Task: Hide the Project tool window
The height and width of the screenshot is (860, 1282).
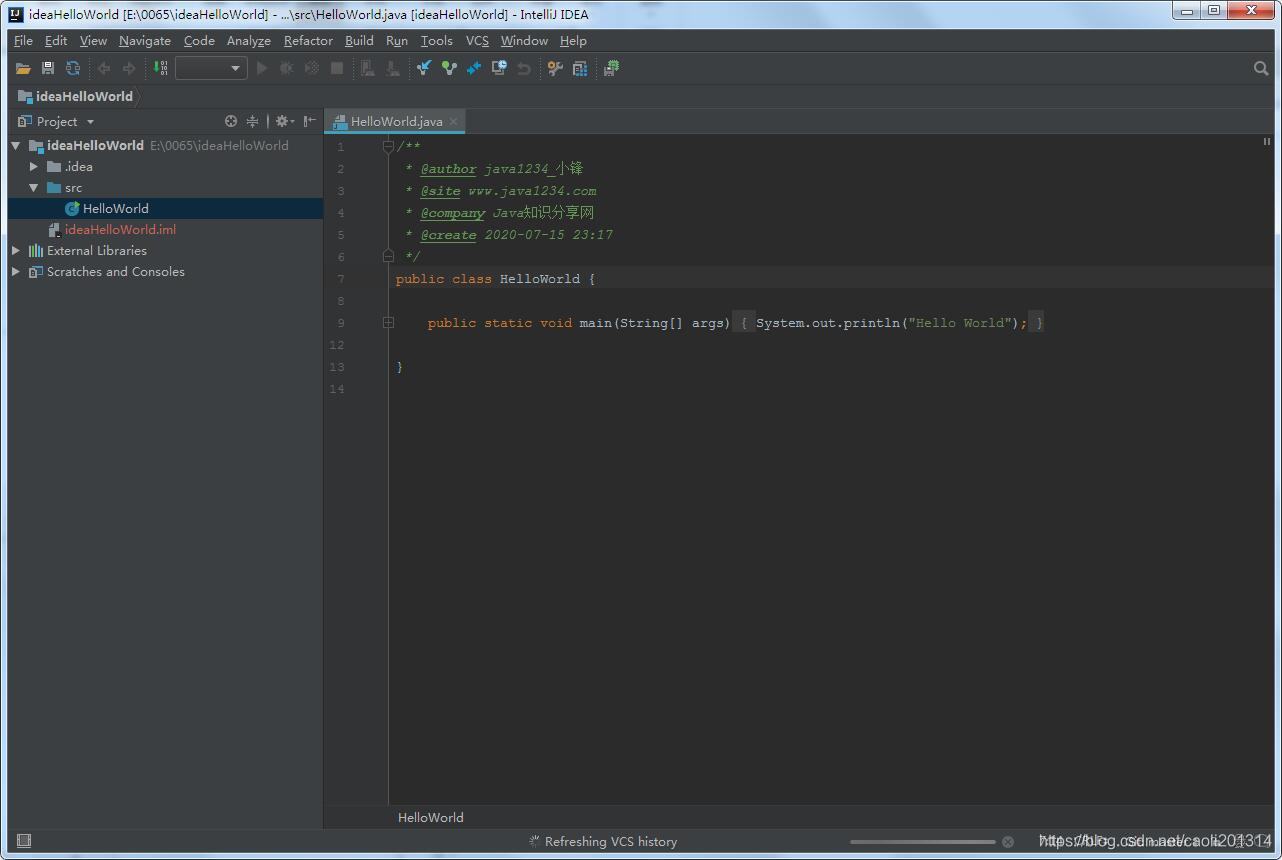Action: (x=310, y=121)
